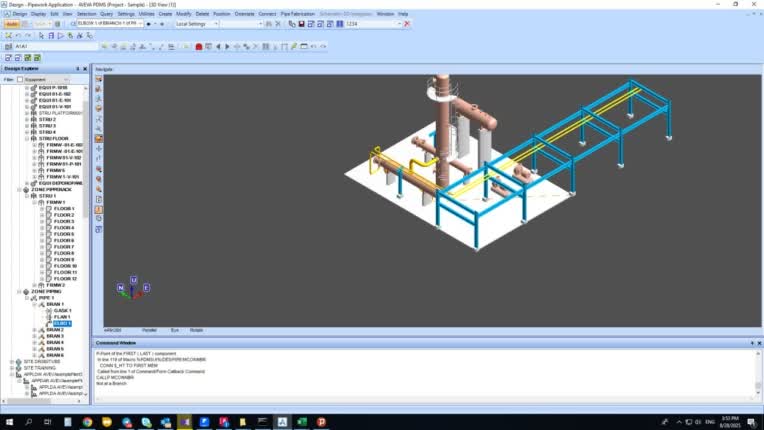This screenshot has height=430, width=764.
Task: Open the current element ELBOW dropdown
Action: (x=140, y=24)
